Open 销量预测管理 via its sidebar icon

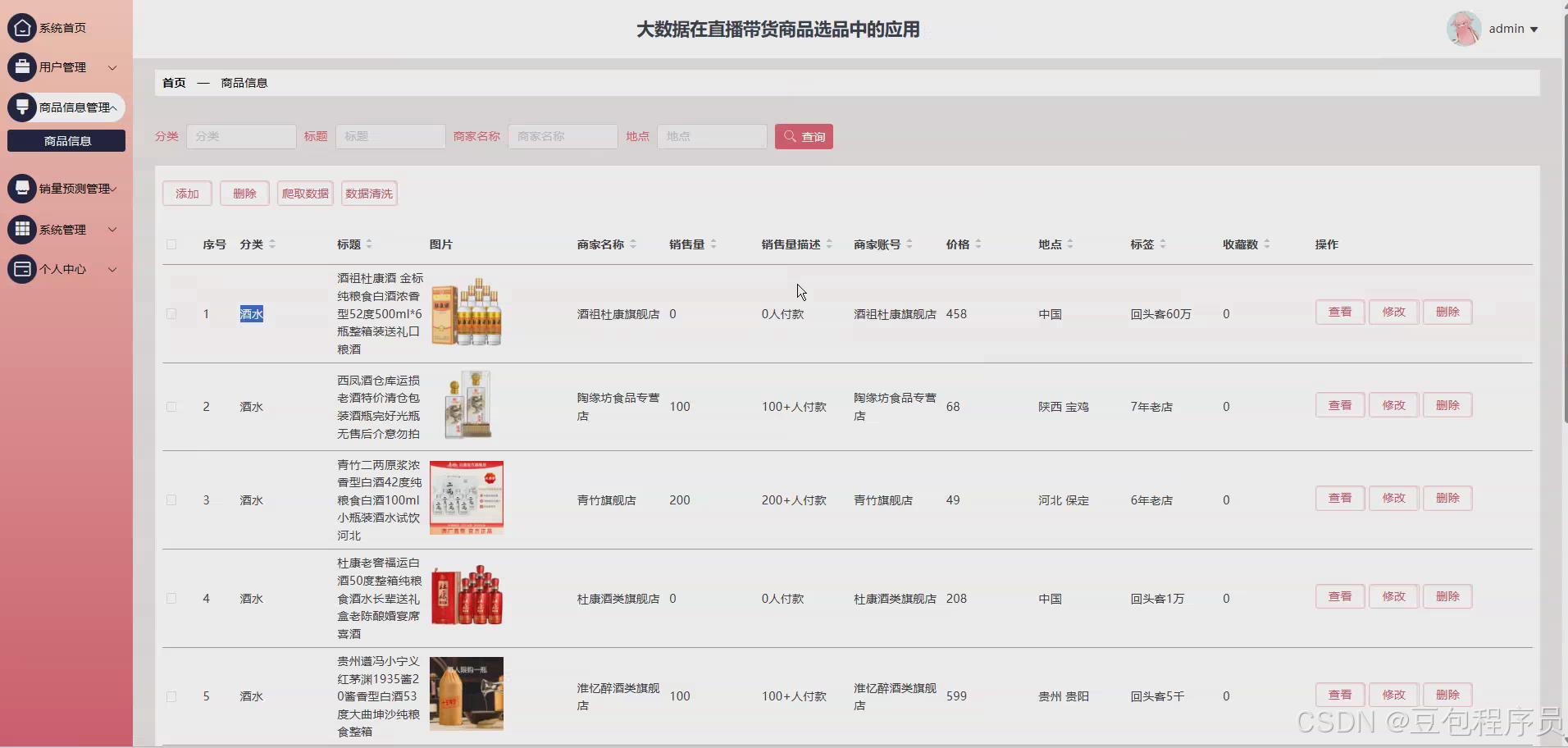pos(22,188)
